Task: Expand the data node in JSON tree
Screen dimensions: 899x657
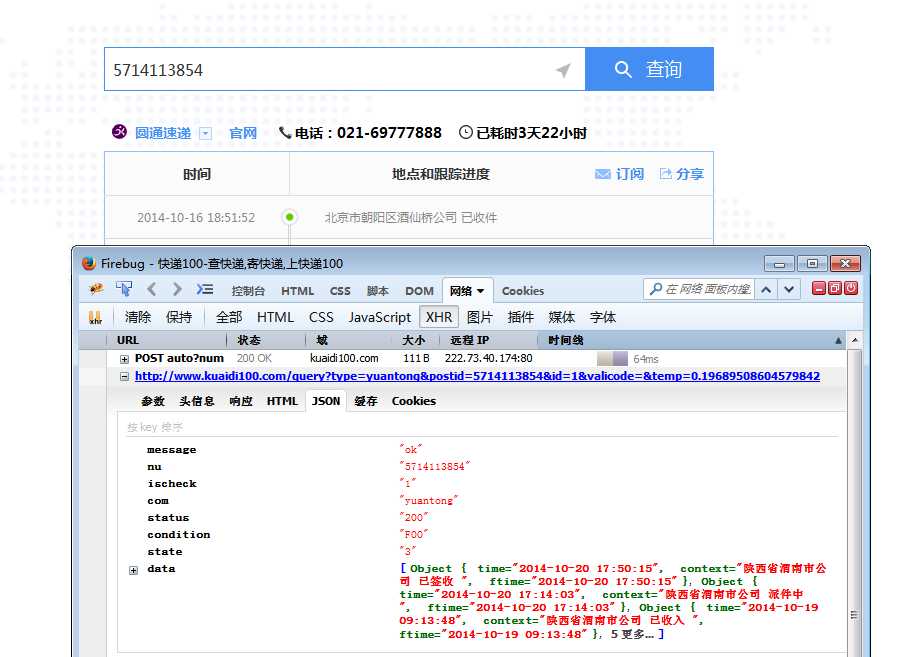Action: coord(134,570)
